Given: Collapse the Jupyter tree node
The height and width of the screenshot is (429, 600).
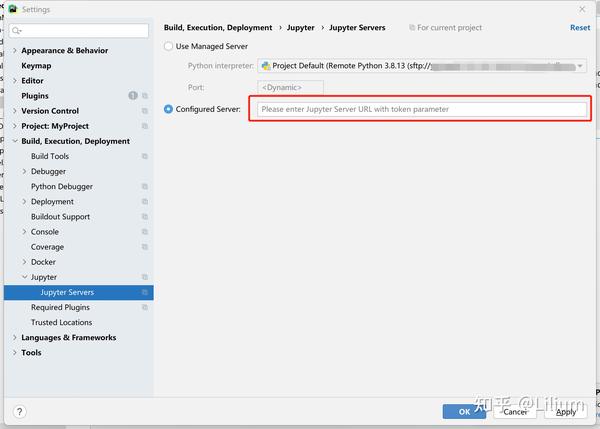Looking at the screenshot, I should [24, 277].
